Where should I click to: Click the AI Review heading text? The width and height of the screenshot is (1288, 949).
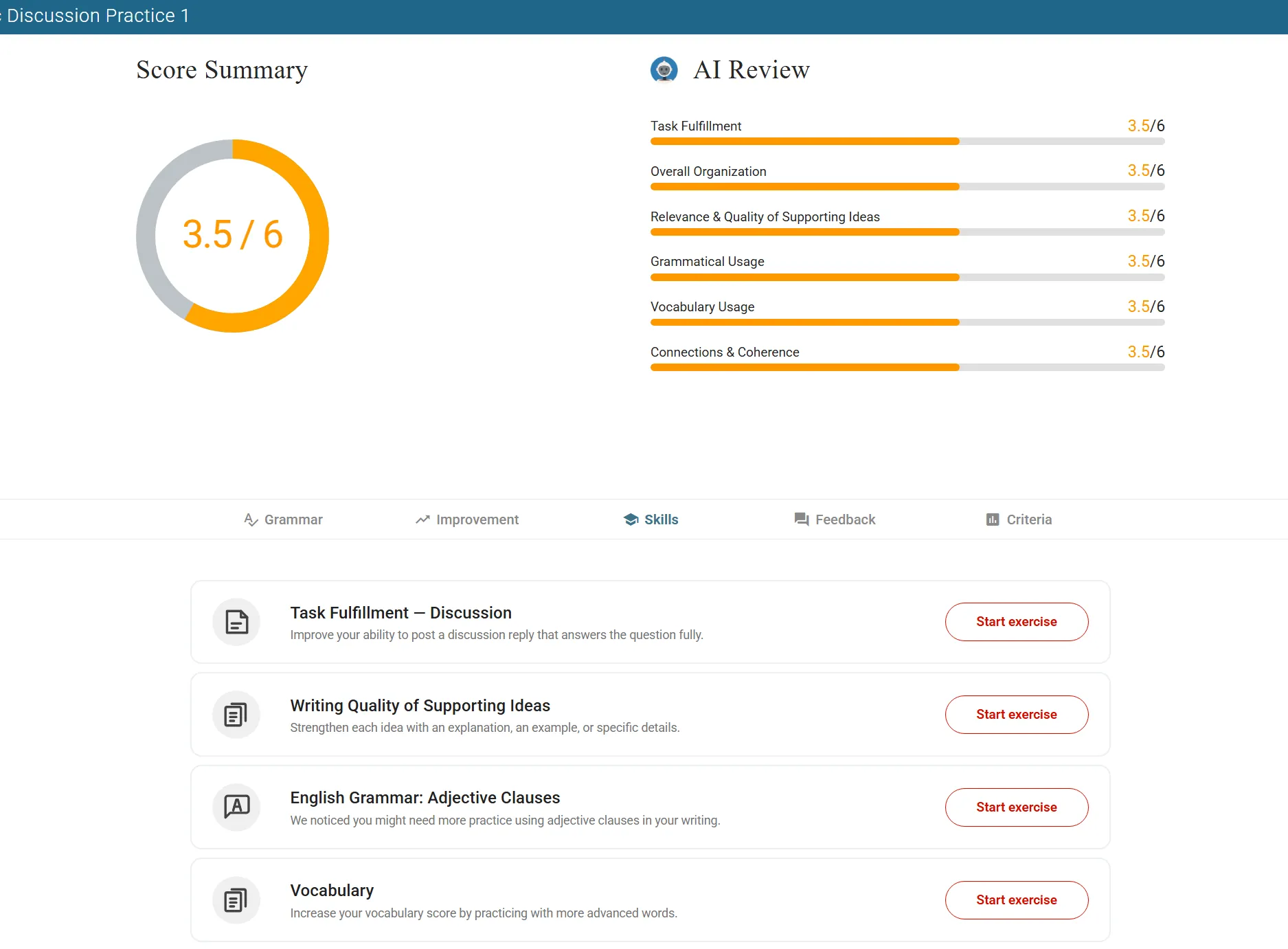coord(752,69)
